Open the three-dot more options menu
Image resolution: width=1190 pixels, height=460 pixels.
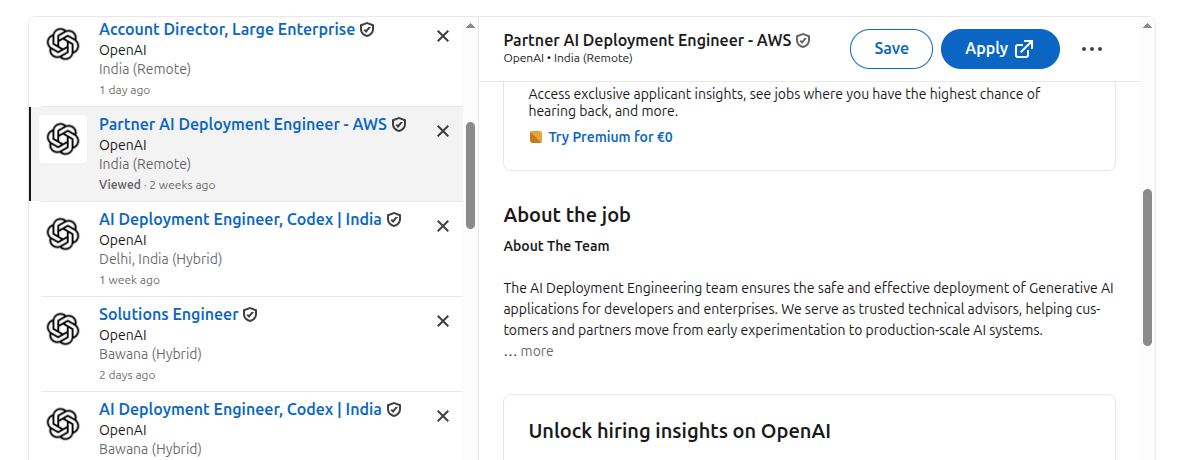click(x=1091, y=49)
